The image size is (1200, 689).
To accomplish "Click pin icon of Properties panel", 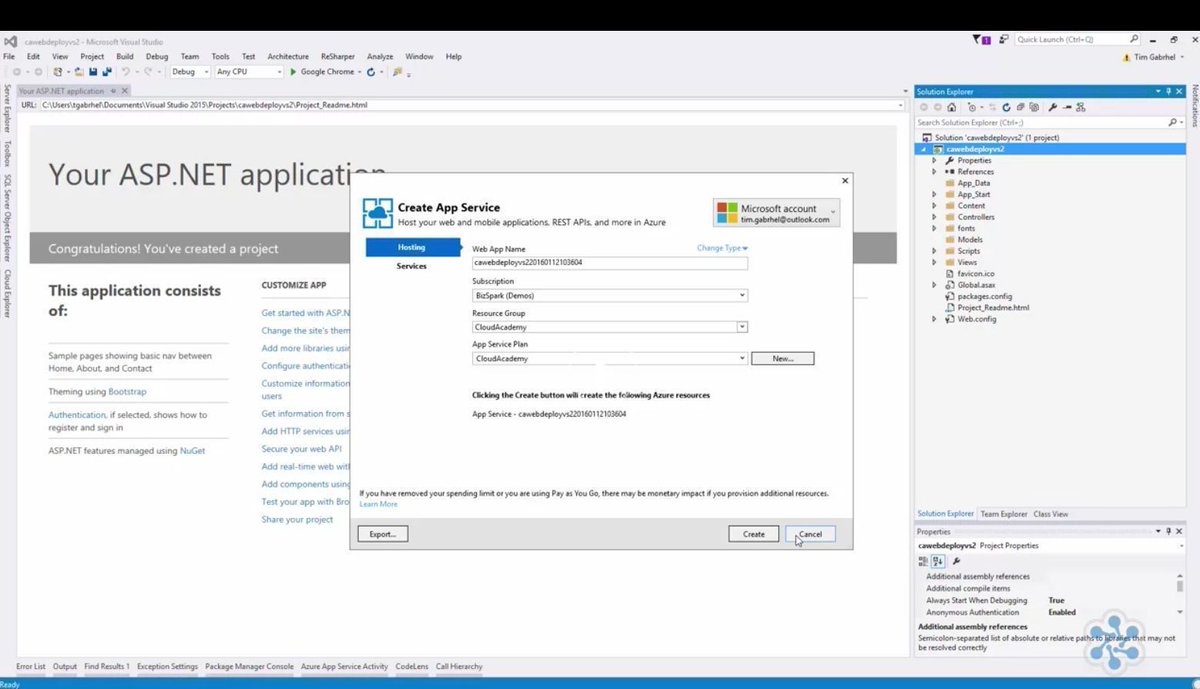I will click(1169, 532).
